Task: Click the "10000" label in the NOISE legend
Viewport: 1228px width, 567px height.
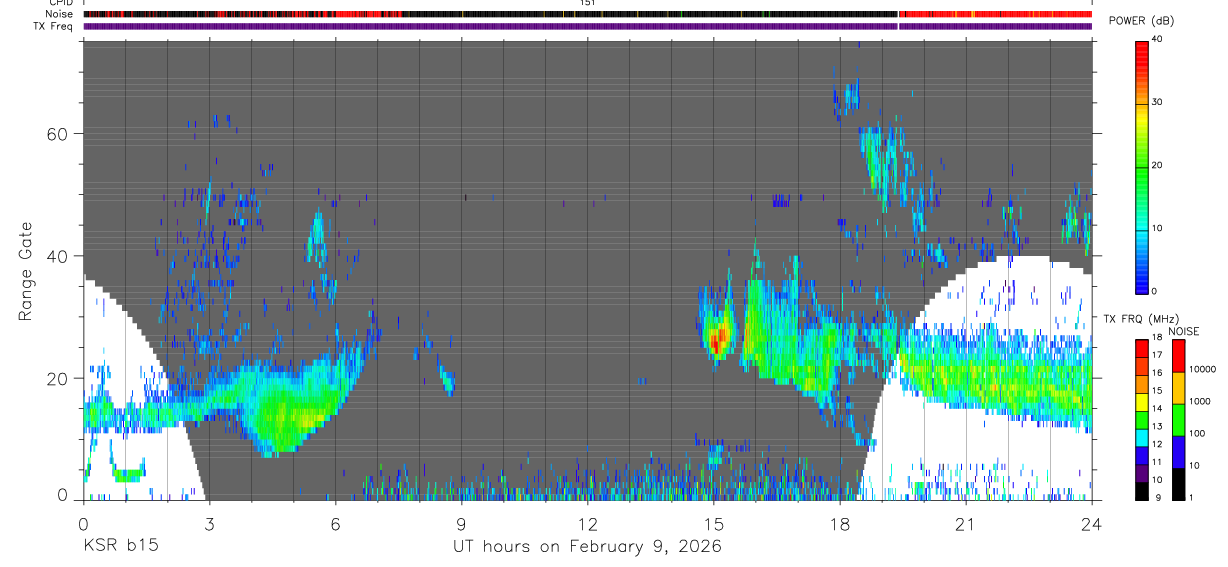Action: (x=1202, y=370)
